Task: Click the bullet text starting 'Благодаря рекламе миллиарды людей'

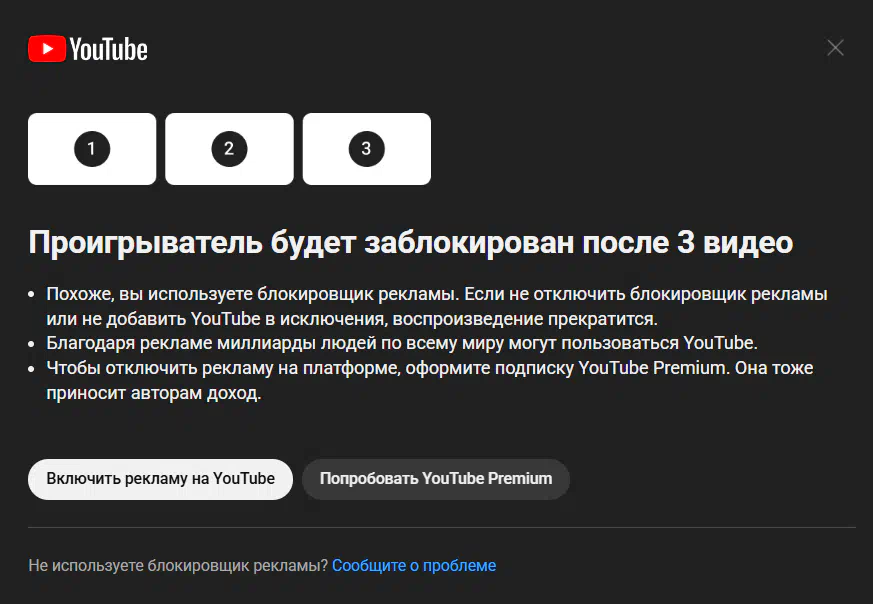Action: click(x=402, y=343)
